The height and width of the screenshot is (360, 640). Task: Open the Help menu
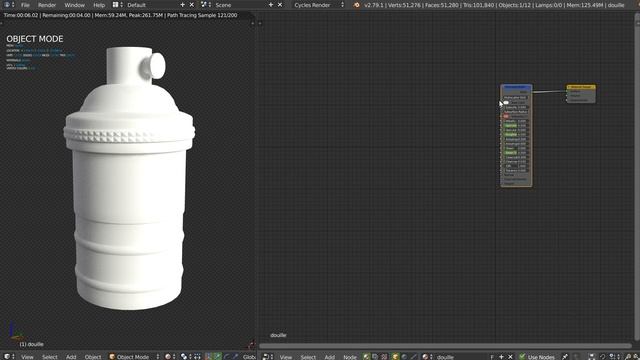99,5
